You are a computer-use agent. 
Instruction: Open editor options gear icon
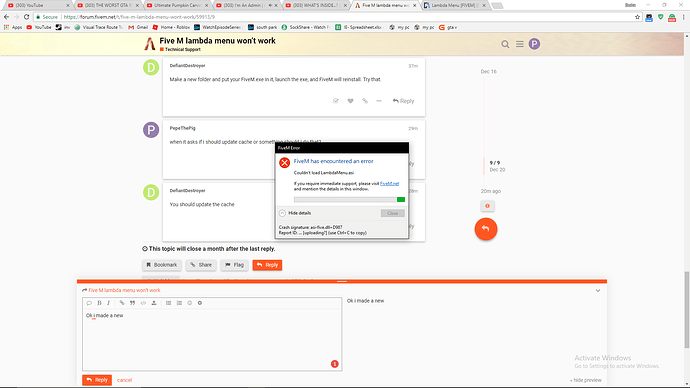[x=200, y=303]
